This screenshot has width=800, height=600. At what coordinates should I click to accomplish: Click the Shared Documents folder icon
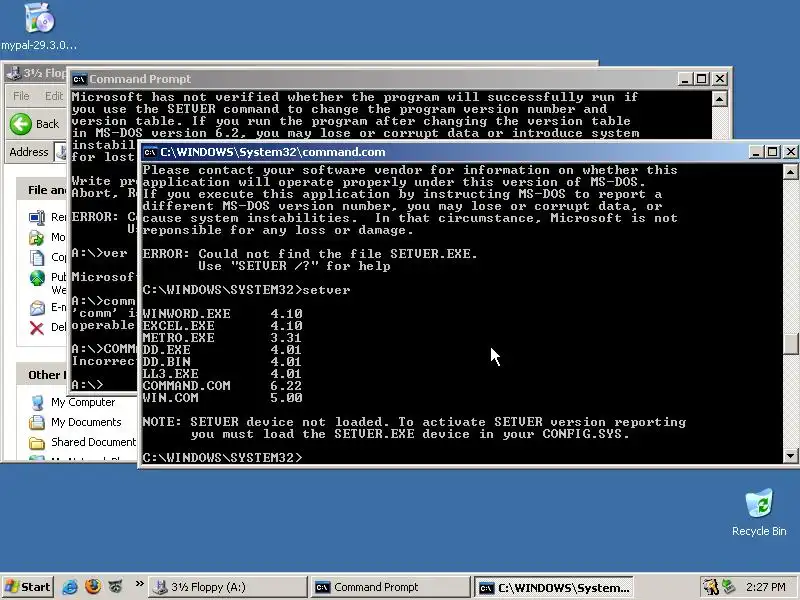(x=37, y=442)
